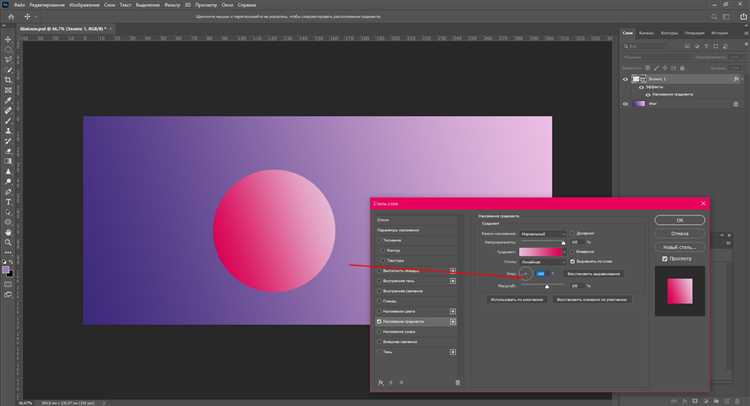Click the fx icon in Layer Style dialog

click(381, 382)
